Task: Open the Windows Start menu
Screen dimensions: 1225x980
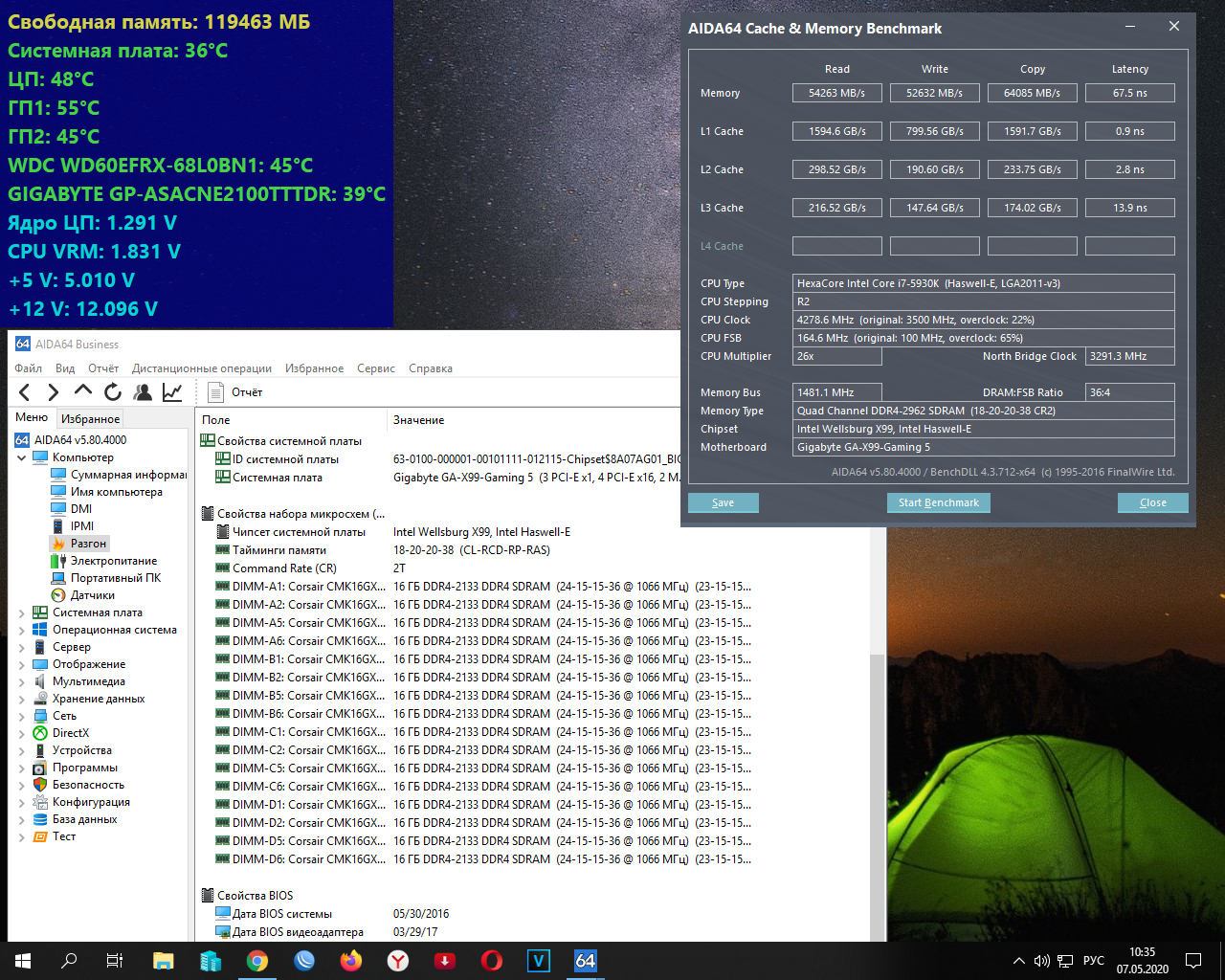Action: coord(23,961)
